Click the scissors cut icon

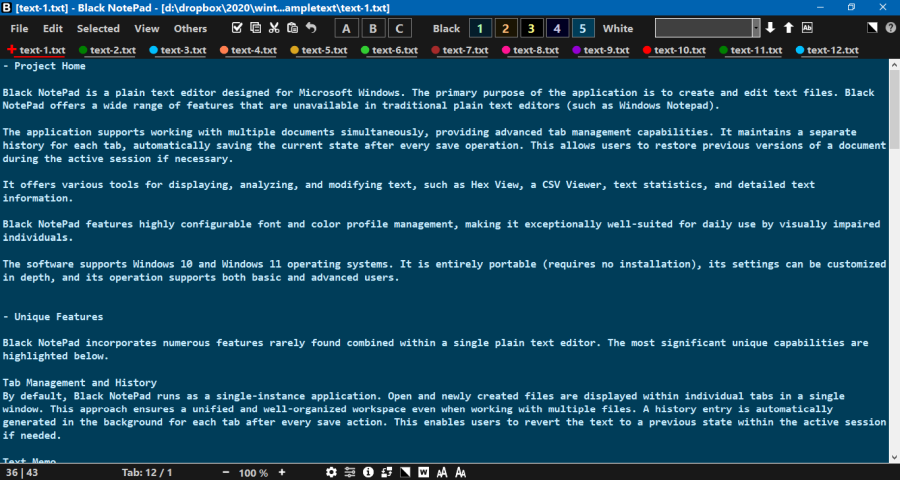point(274,28)
